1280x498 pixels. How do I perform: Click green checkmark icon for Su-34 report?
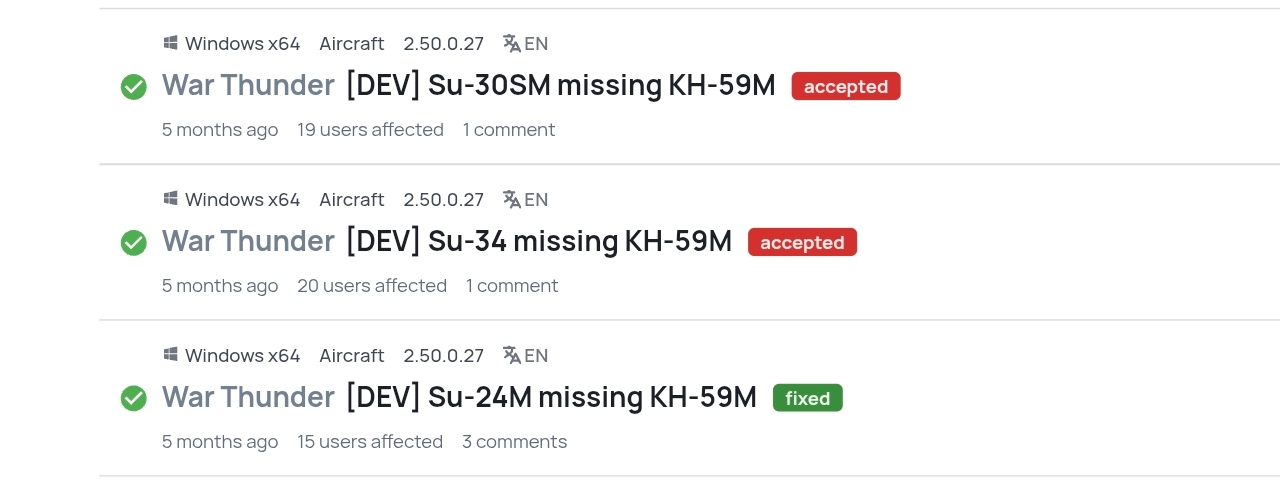[134, 243]
